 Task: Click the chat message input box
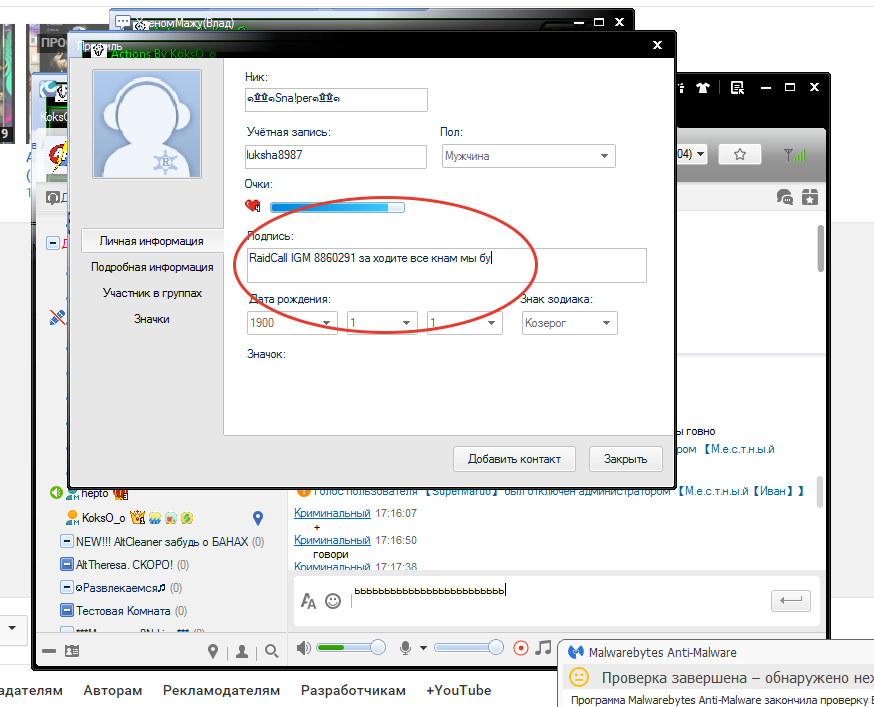click(x=557, y=601)
